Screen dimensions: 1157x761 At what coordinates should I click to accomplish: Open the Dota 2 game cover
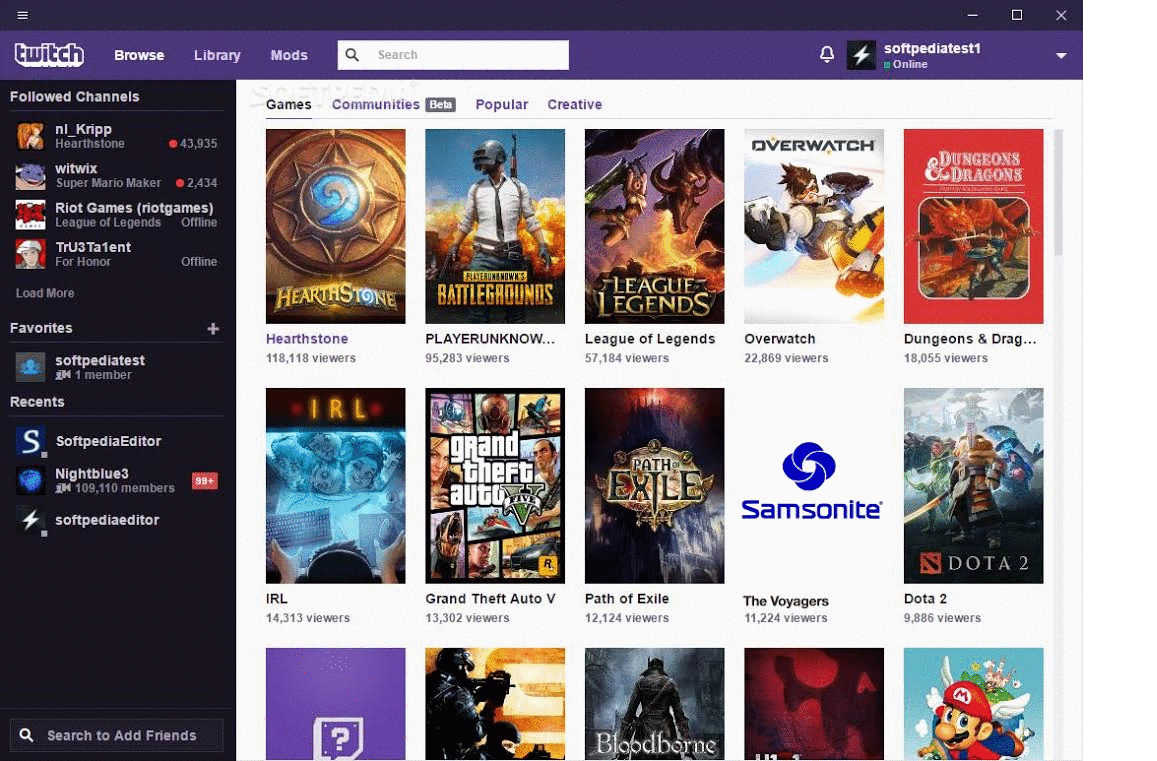pyautogui.click(x=973, y=486)
